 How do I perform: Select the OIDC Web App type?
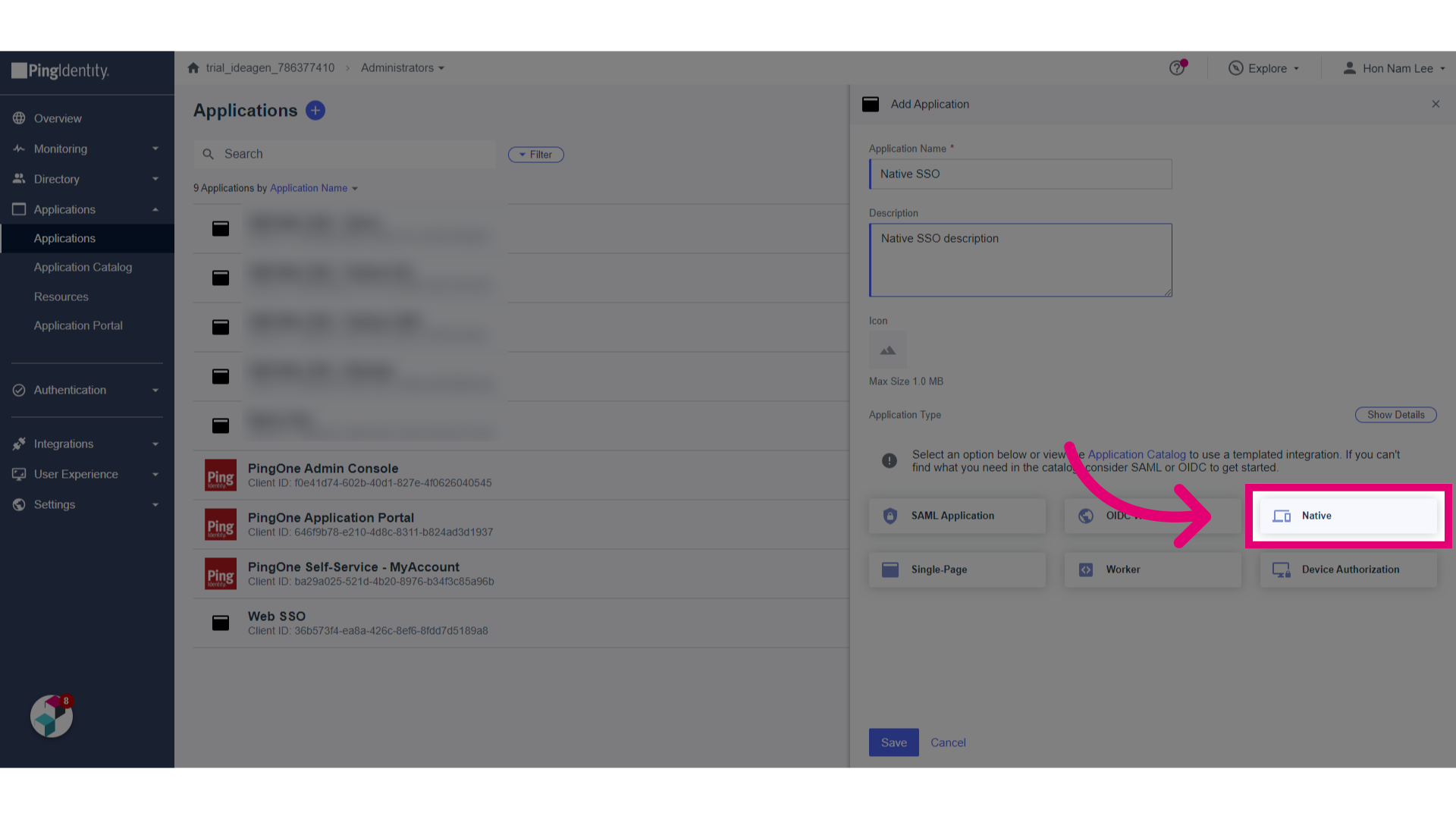[1153, 516]
